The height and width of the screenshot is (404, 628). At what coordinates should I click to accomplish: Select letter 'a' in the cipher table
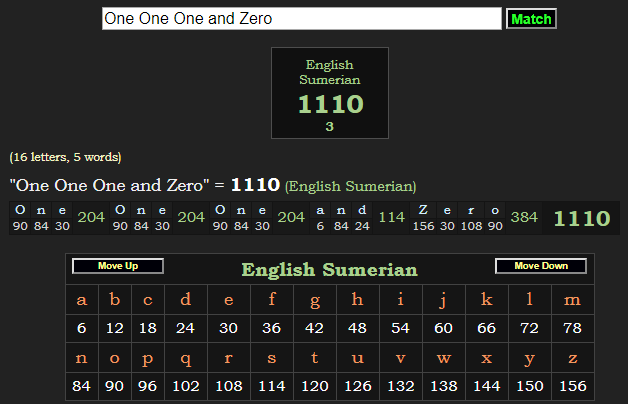tap(81, 299)
